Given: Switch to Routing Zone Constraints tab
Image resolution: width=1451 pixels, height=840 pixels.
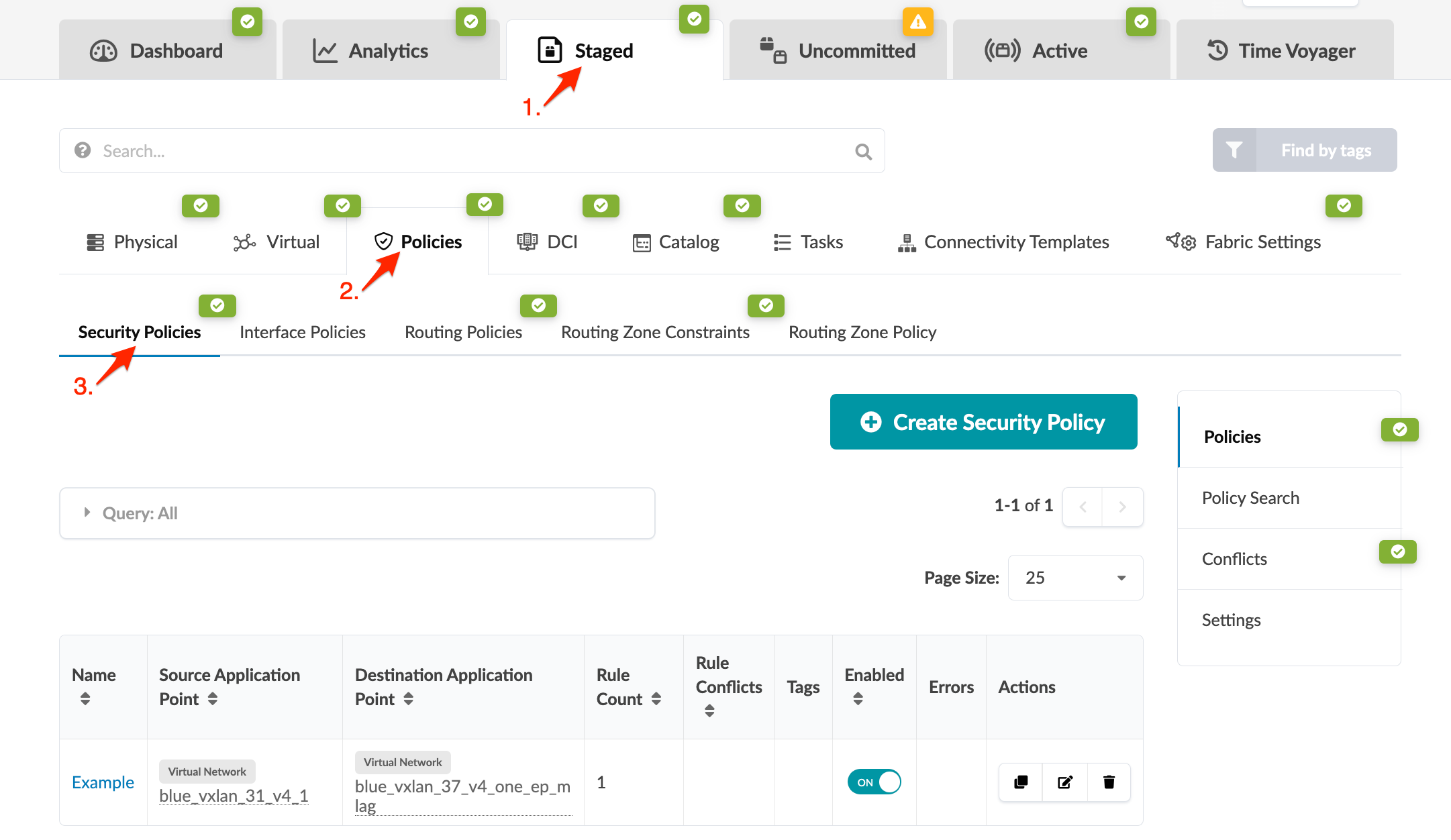Looking at the screenshot, I should coord(654,332).
